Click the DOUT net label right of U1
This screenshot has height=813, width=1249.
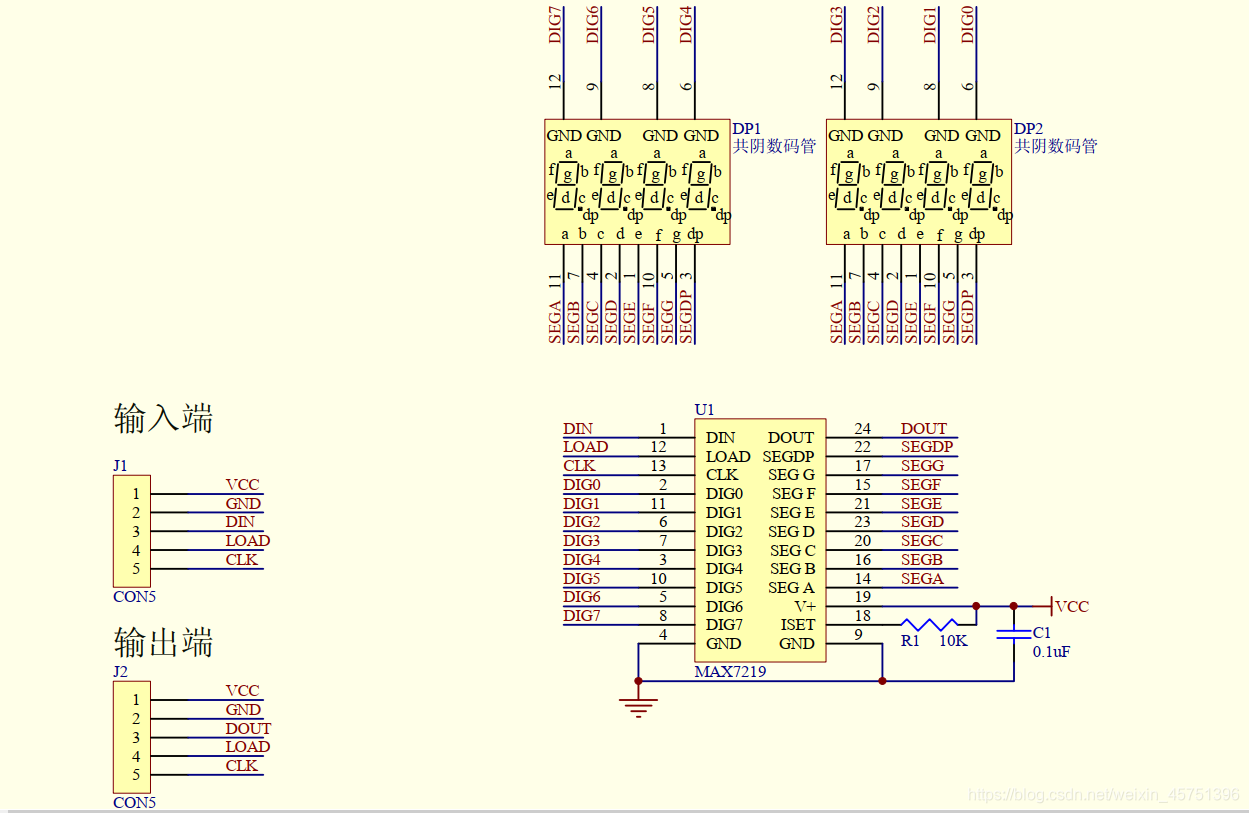point(924,429)
